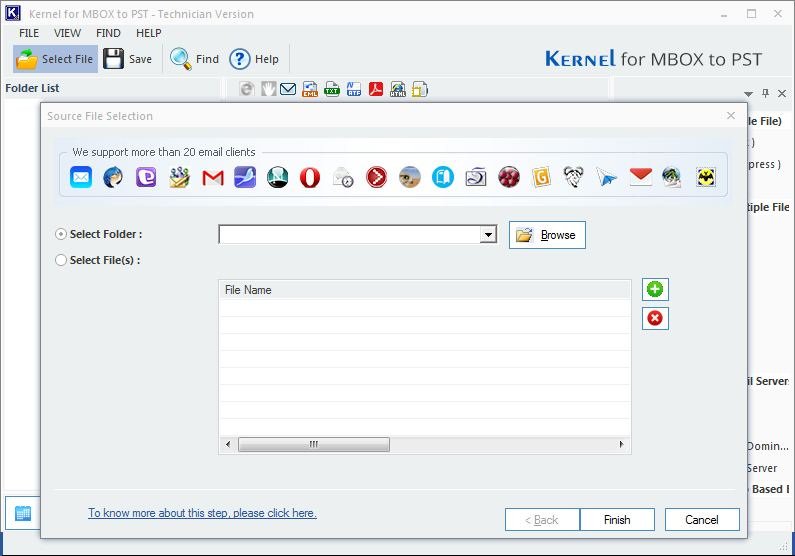Open the FILE menu
This screenshot has width=795, height=556.
(x=29, y=33)
